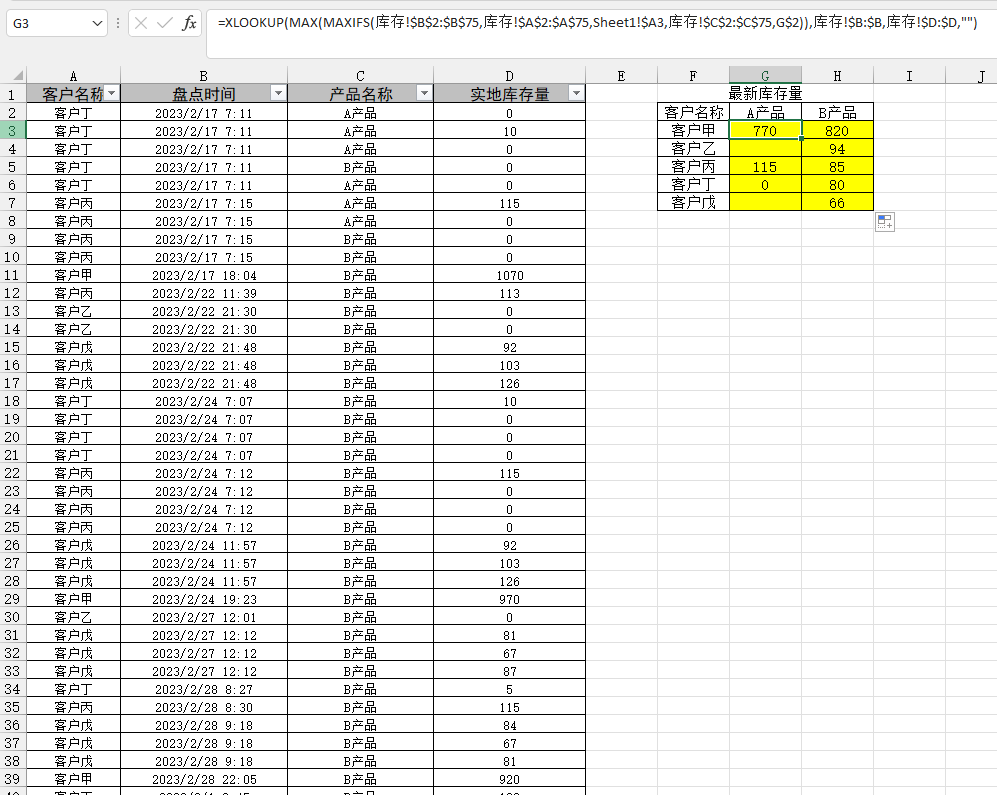Open the 产品名称 filter dropdown
The height and width of the screenshot is (795, 997).
pos(424,93)
